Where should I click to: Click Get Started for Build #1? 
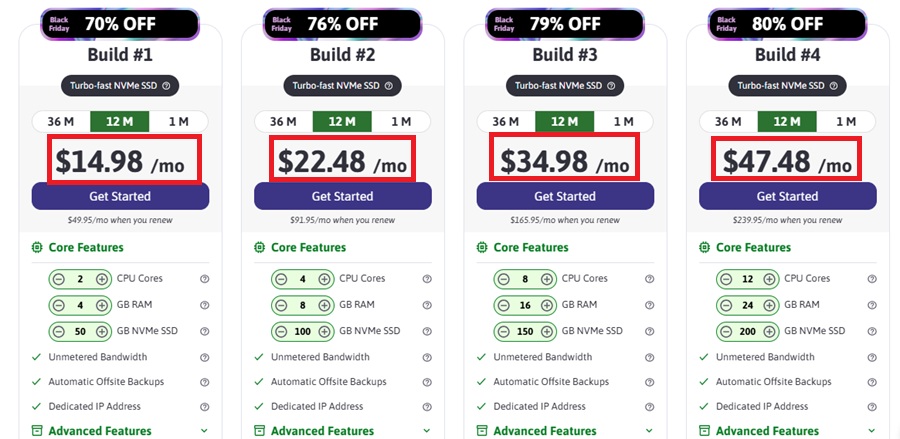tap(120, 196)
